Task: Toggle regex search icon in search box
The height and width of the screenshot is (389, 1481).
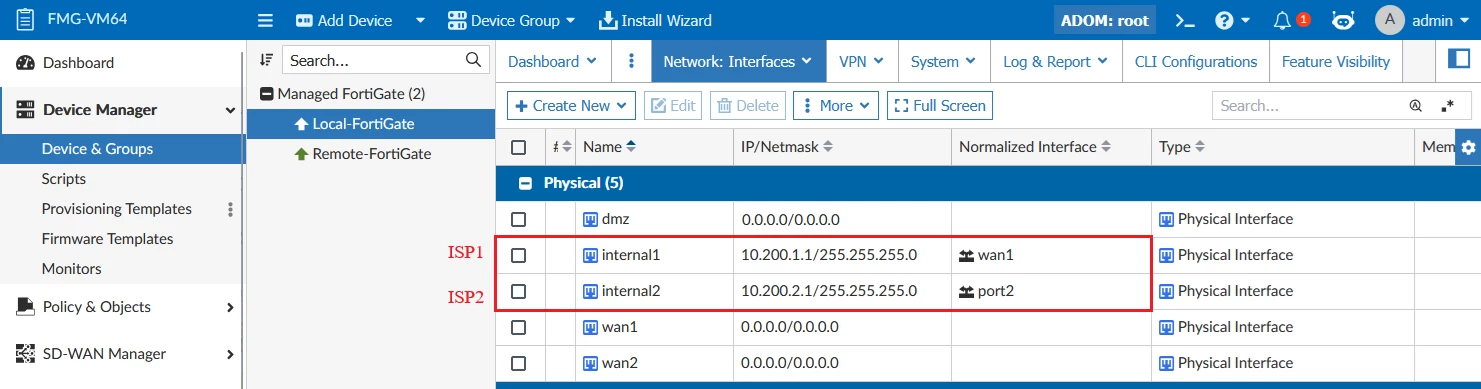Action: pos(1447,105)
